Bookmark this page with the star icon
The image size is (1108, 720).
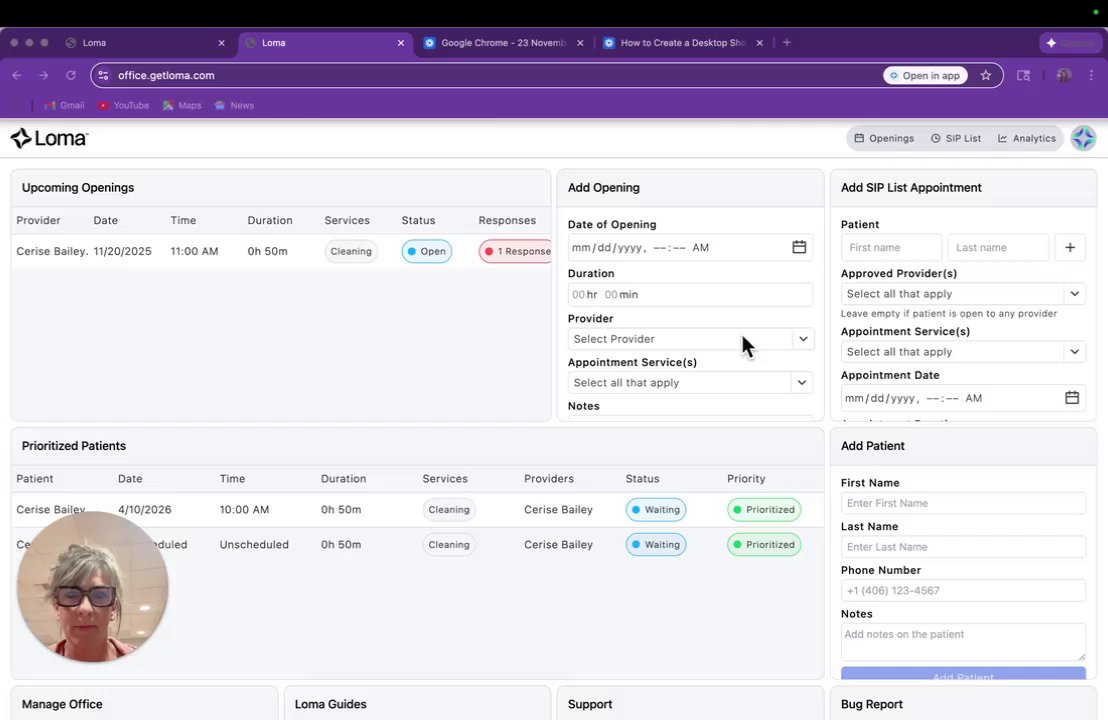pos(986,76)
